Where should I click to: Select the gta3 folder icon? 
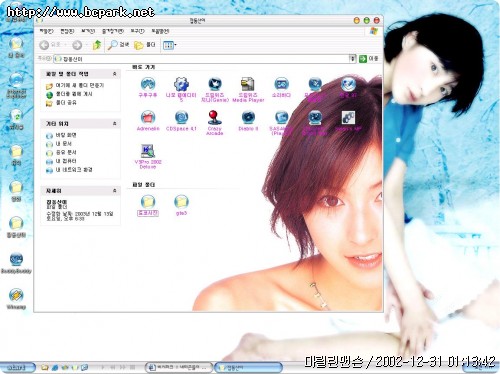181,201
